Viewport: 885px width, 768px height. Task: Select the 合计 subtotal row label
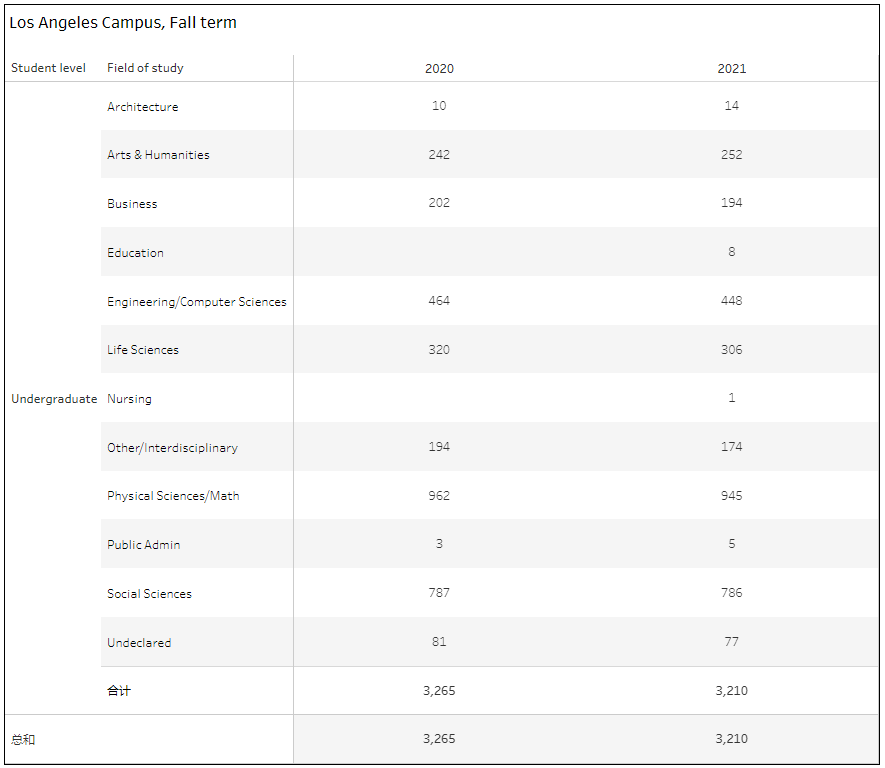click(119, 690)
